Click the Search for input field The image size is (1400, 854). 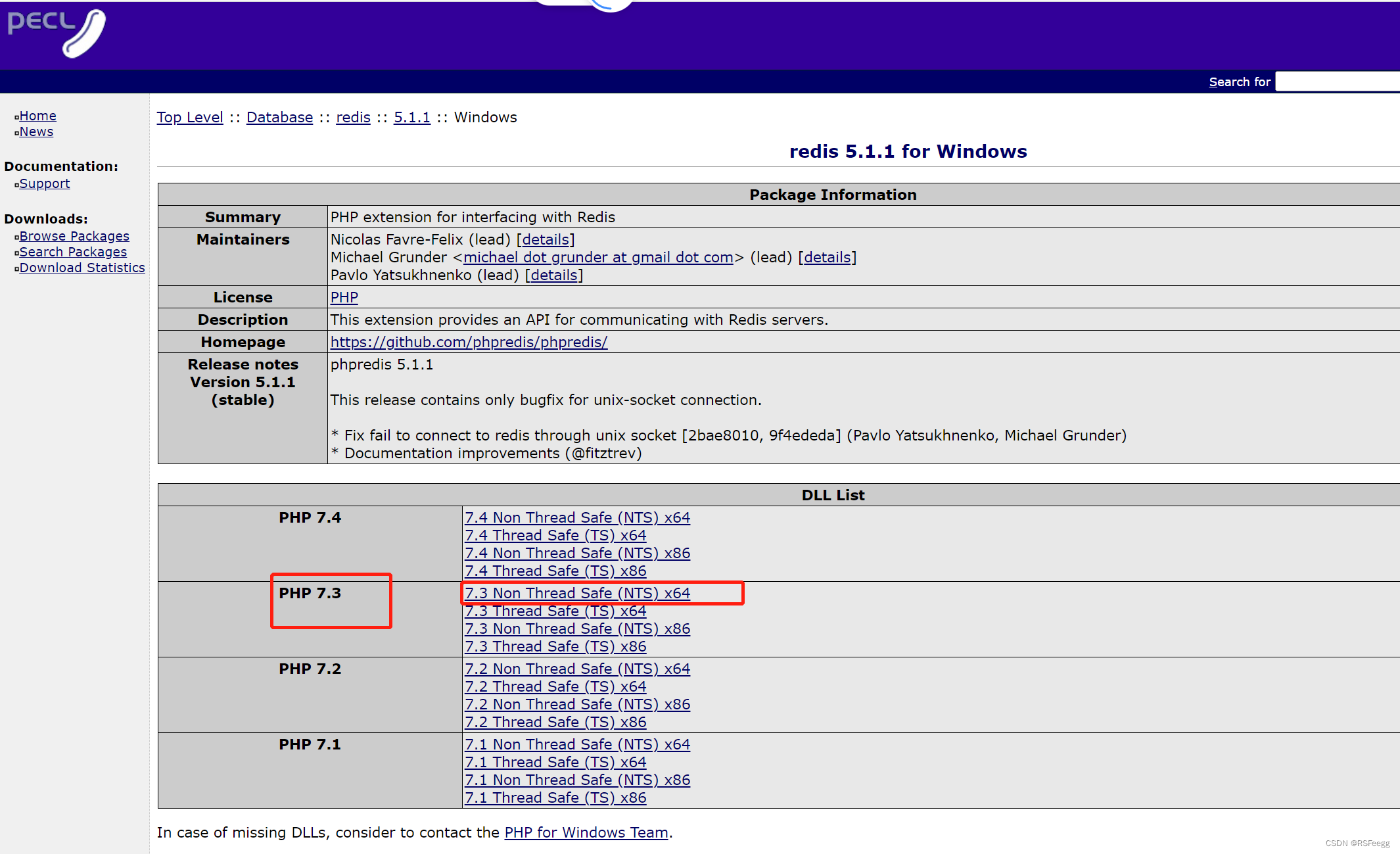click(x=1338, y=82)
